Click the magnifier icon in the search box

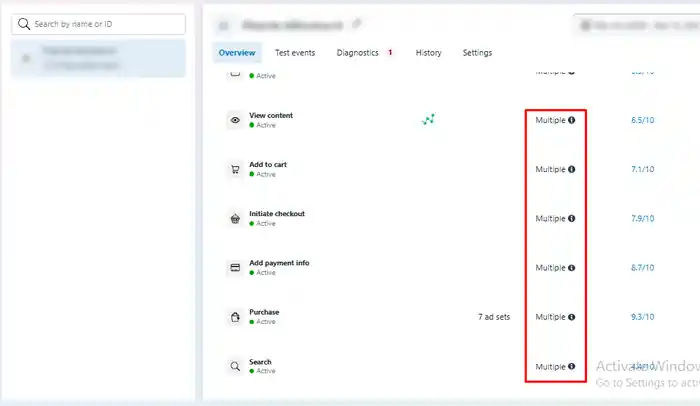24,24
